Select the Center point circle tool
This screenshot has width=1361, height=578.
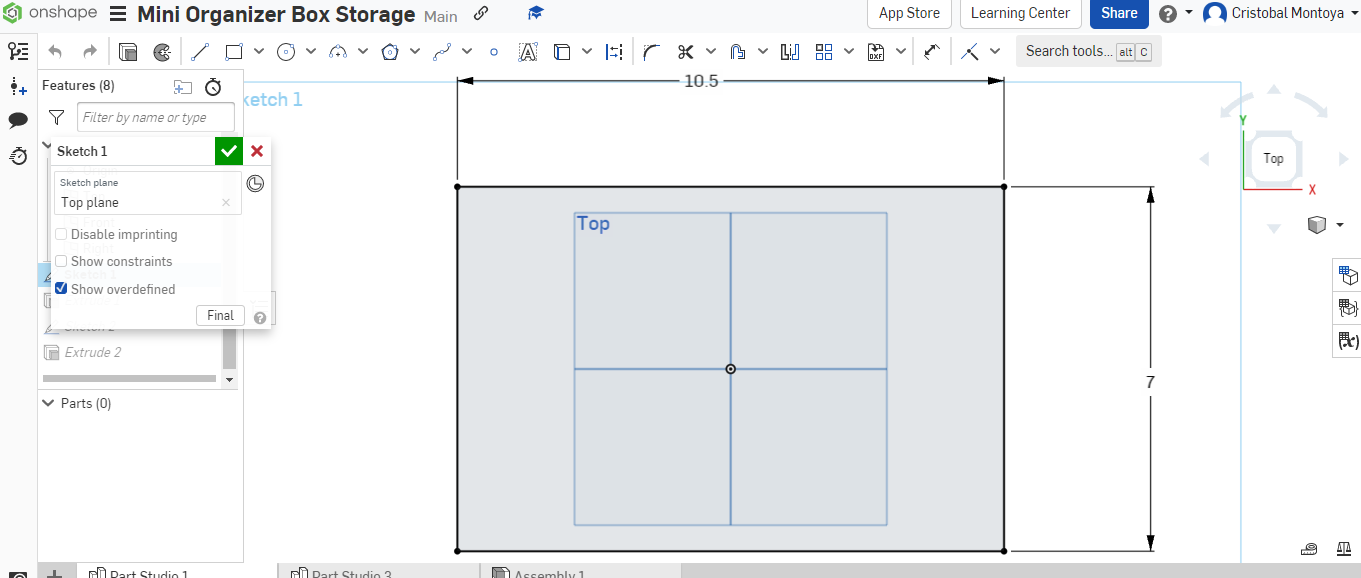pyautogui.click(x=286, y=52)
